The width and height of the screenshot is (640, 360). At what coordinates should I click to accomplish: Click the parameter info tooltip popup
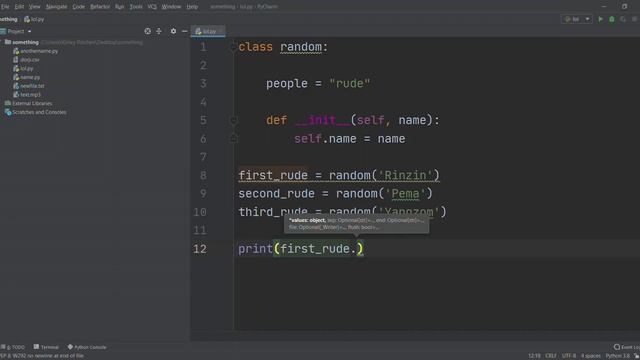[x=356, y=224]
